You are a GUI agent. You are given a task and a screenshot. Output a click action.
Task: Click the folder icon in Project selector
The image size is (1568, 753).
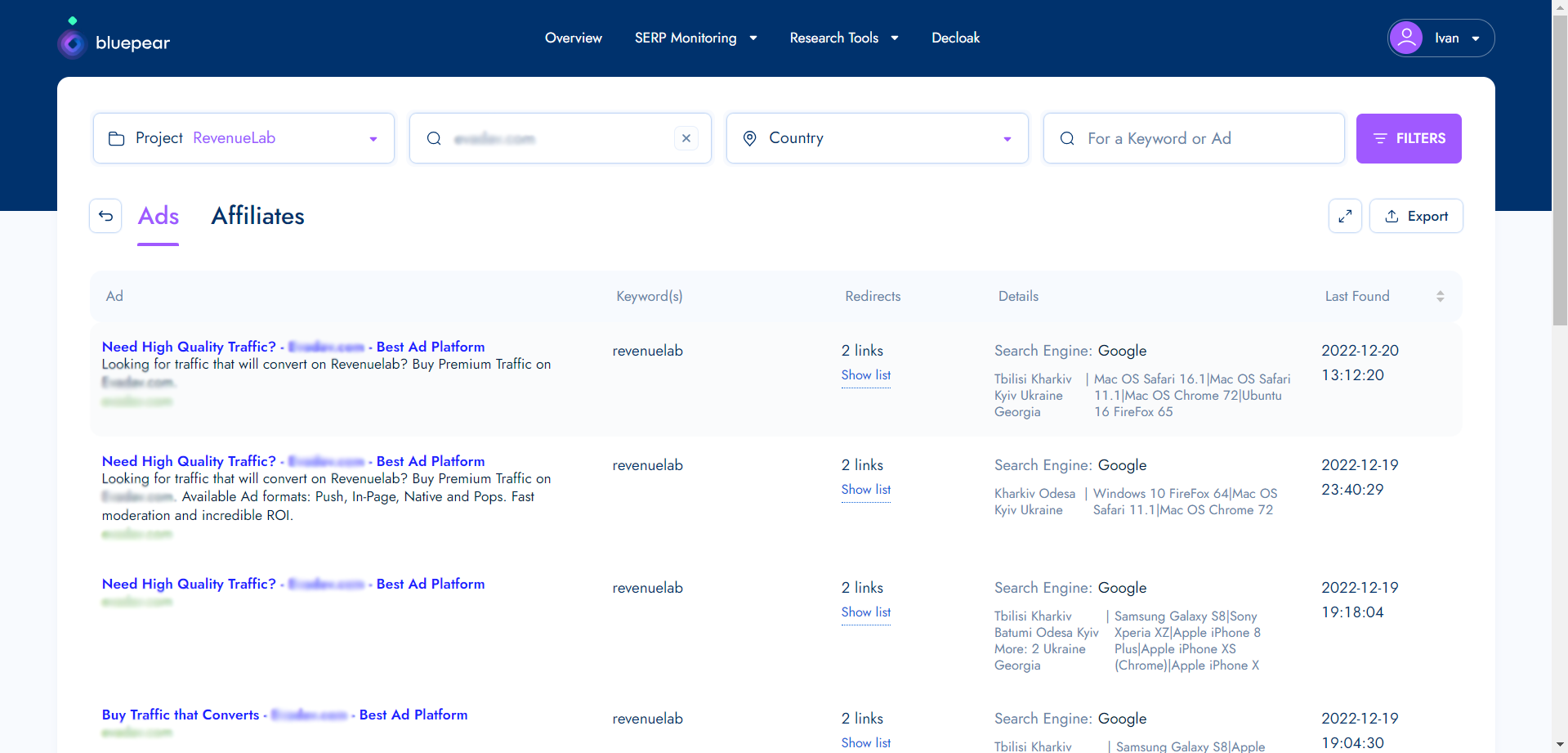(x=117, y=138)
